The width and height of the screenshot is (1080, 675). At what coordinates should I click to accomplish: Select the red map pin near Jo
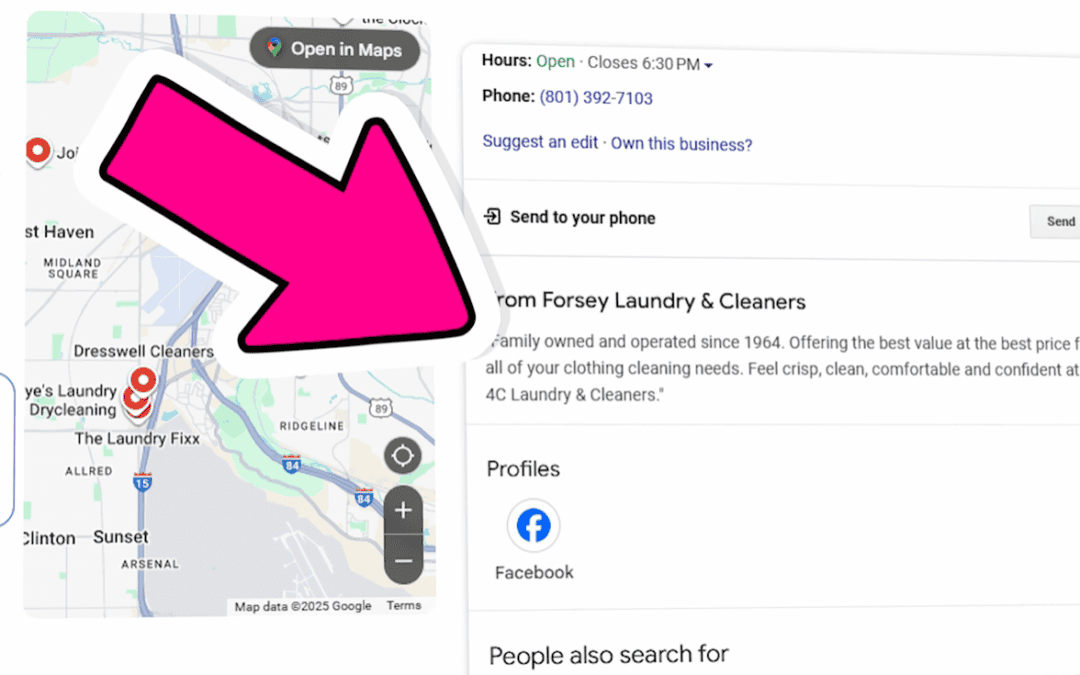click(x=39, y=151)
